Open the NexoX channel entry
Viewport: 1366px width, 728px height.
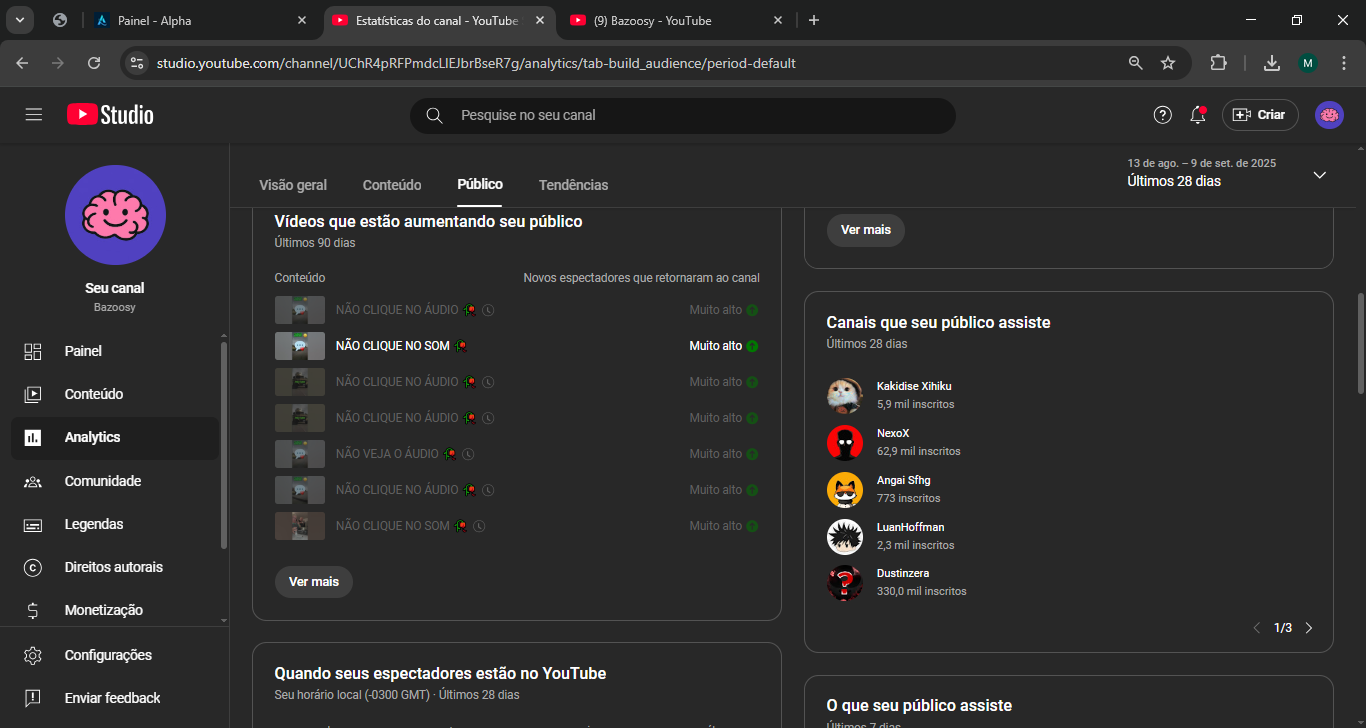pos(892,433)
